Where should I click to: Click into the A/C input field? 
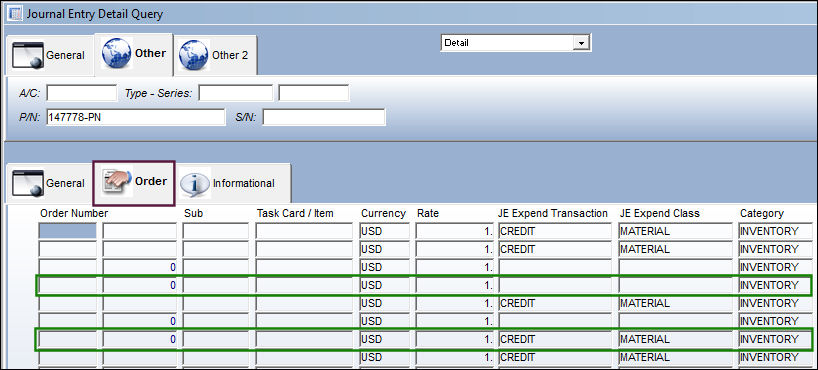pos(81,93)
